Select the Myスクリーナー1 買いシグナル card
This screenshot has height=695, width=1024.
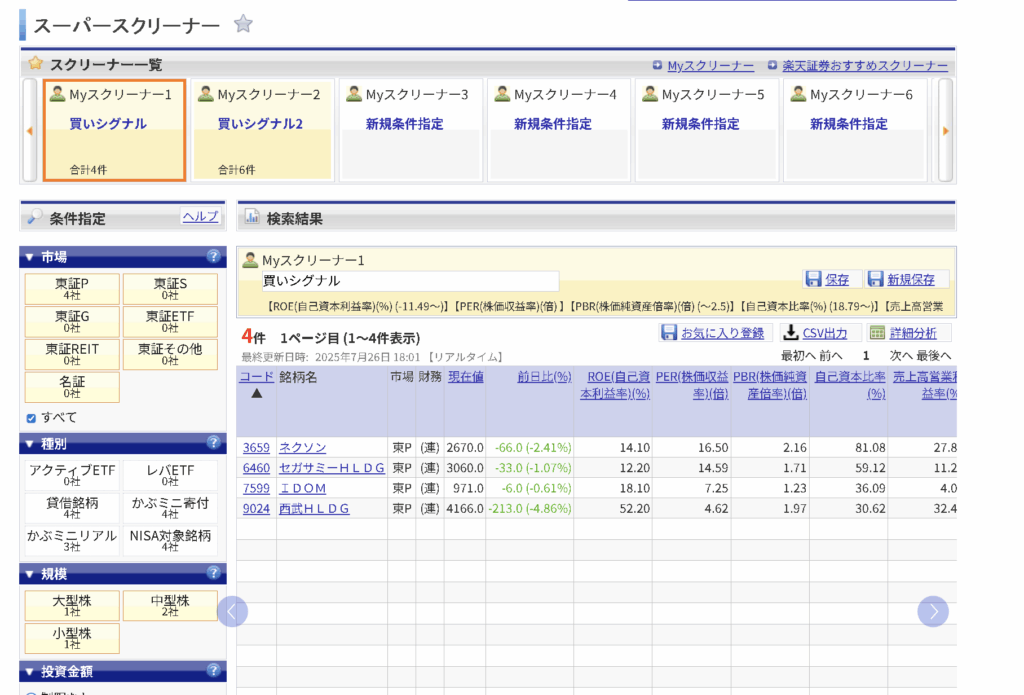(x=114, y=130)
